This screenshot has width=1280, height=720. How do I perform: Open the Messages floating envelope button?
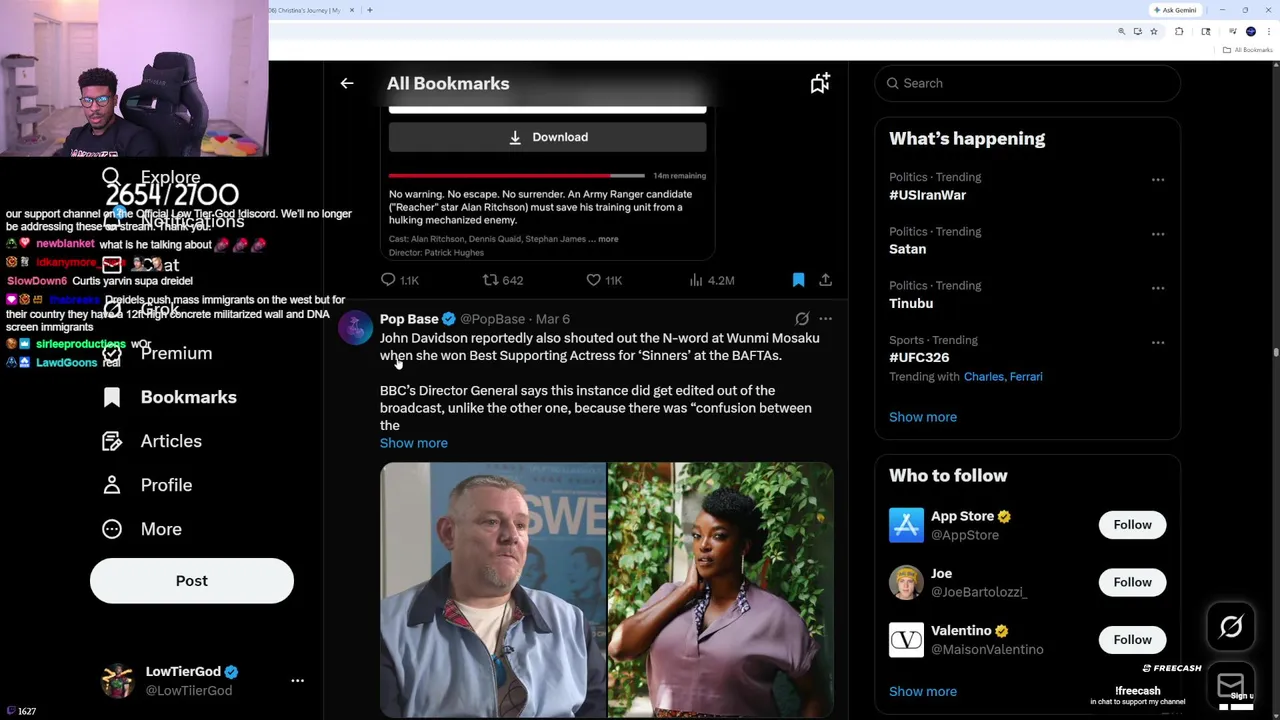1231,686
